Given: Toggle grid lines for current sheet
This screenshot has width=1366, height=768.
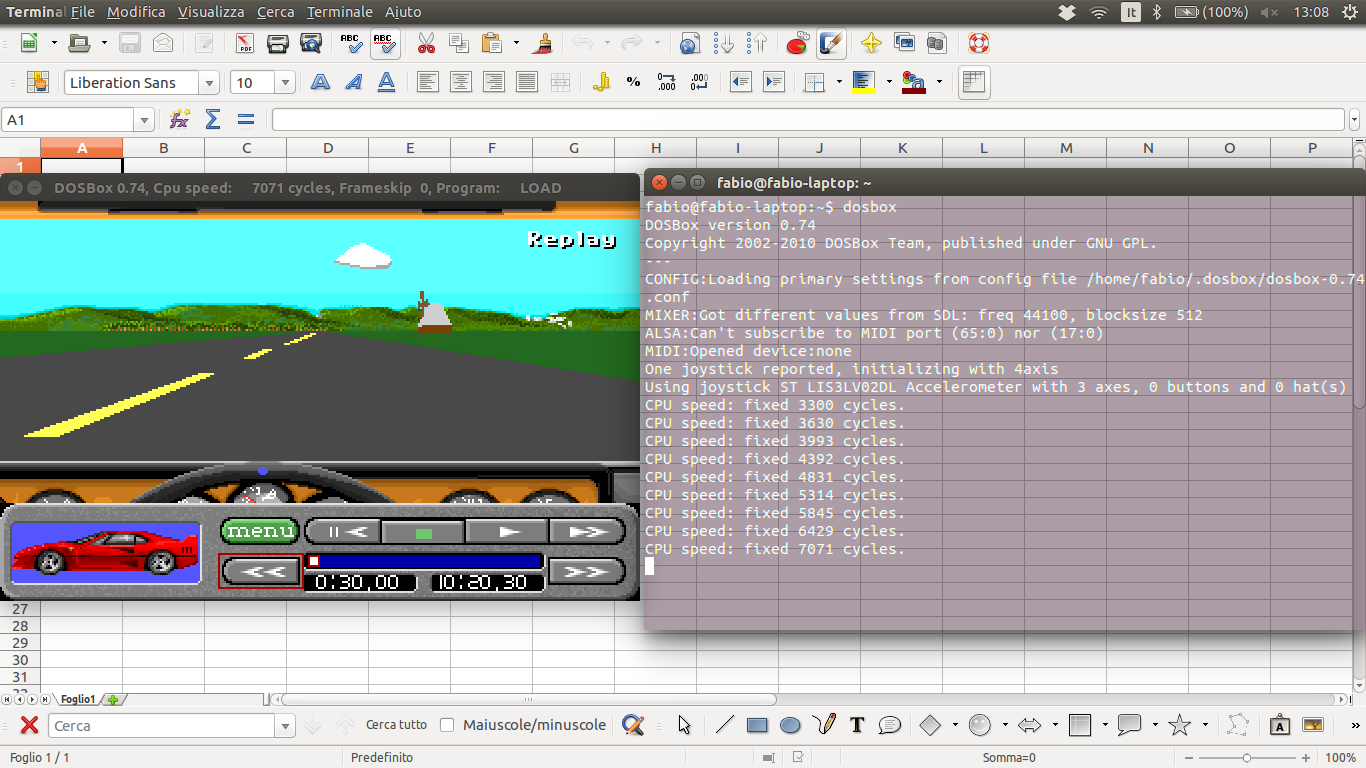Looking at the screenshot, I should tap(973, 82).
